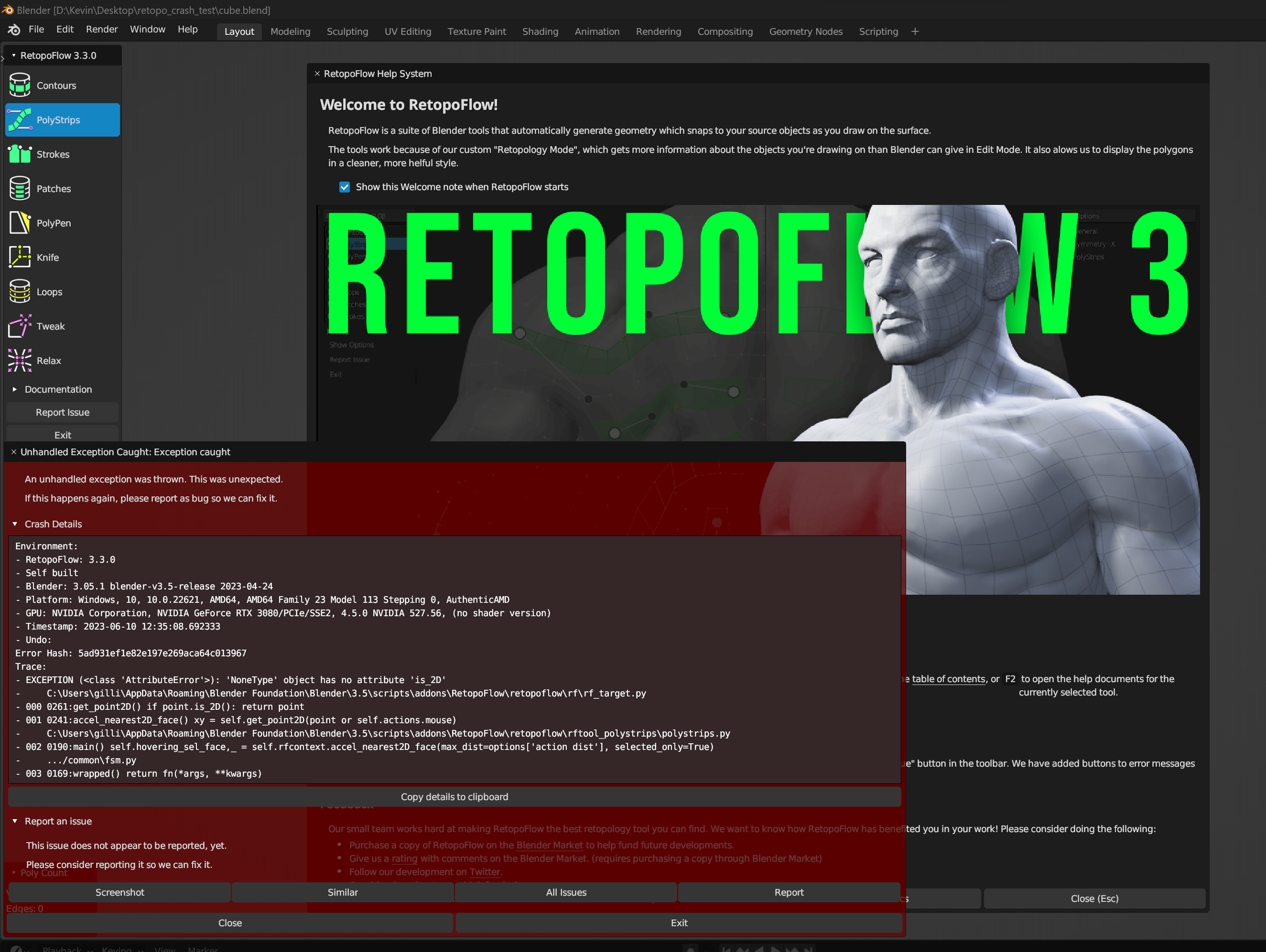1266x952 pixels.
Task: Expand the Documentation section
Action: [15, 389]
